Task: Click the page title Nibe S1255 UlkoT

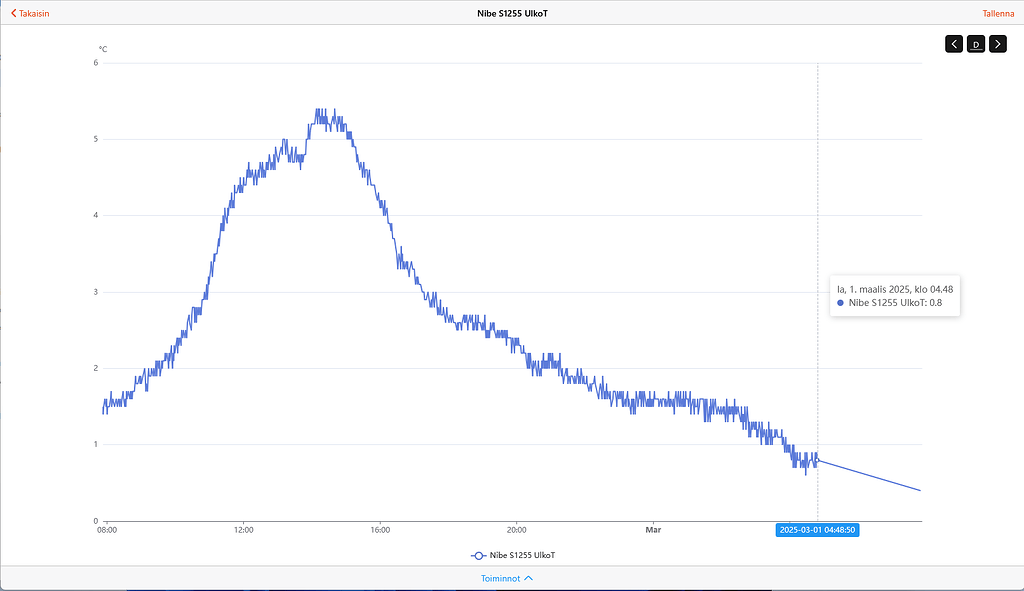Action: [x=512, y=13]
